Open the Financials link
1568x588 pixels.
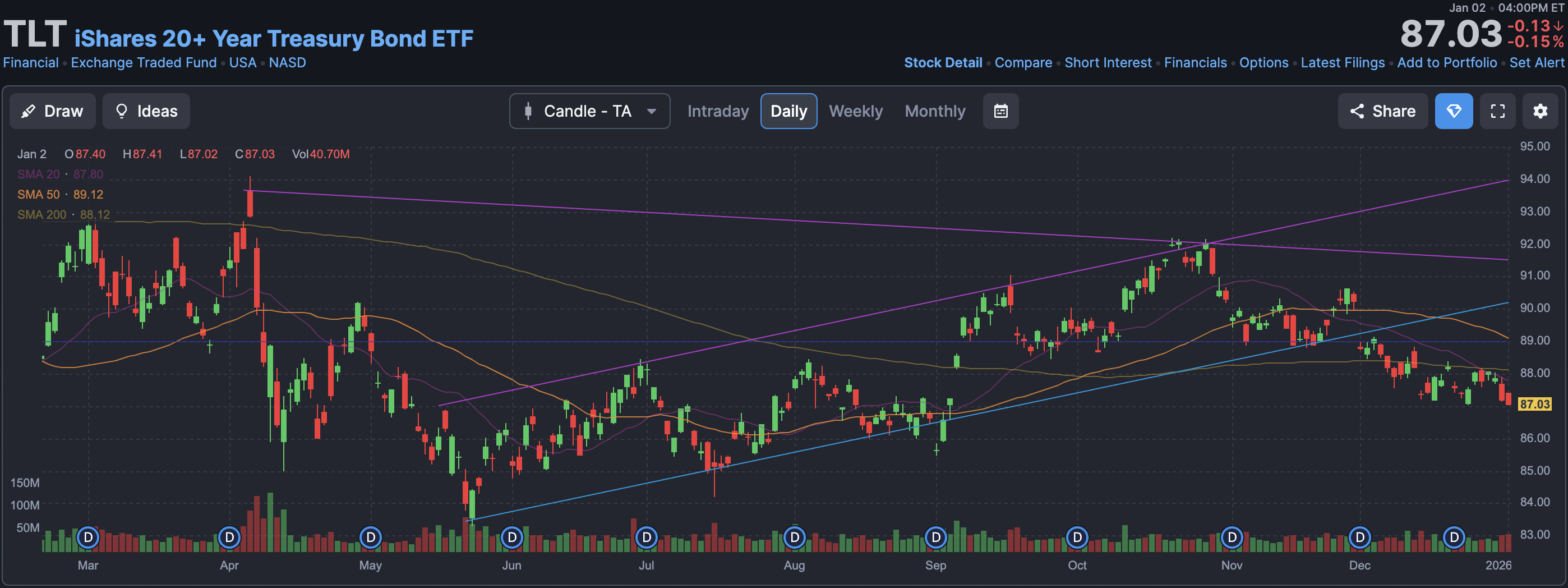1195,63
